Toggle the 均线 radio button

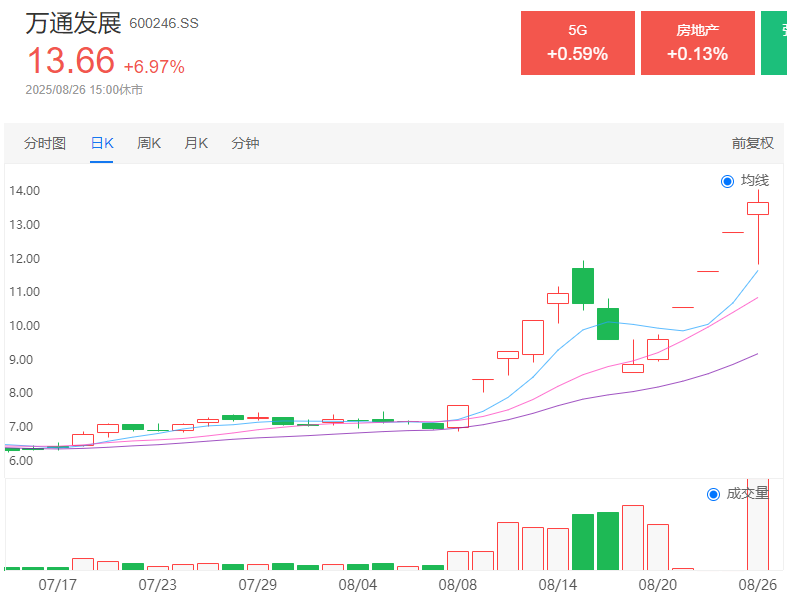[x=727, y=181]
